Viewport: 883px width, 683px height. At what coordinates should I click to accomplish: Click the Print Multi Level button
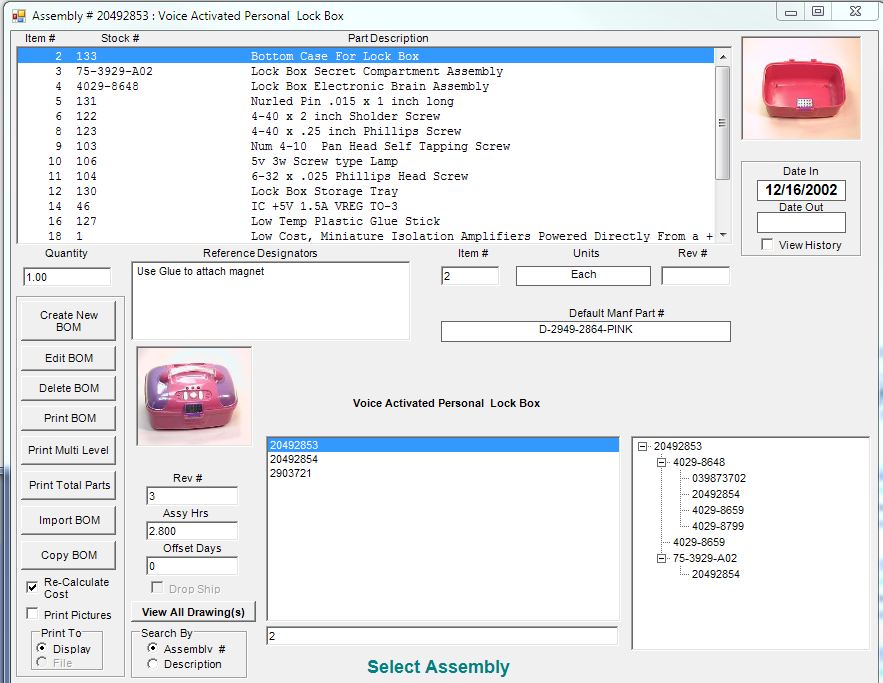coord(69,450)
